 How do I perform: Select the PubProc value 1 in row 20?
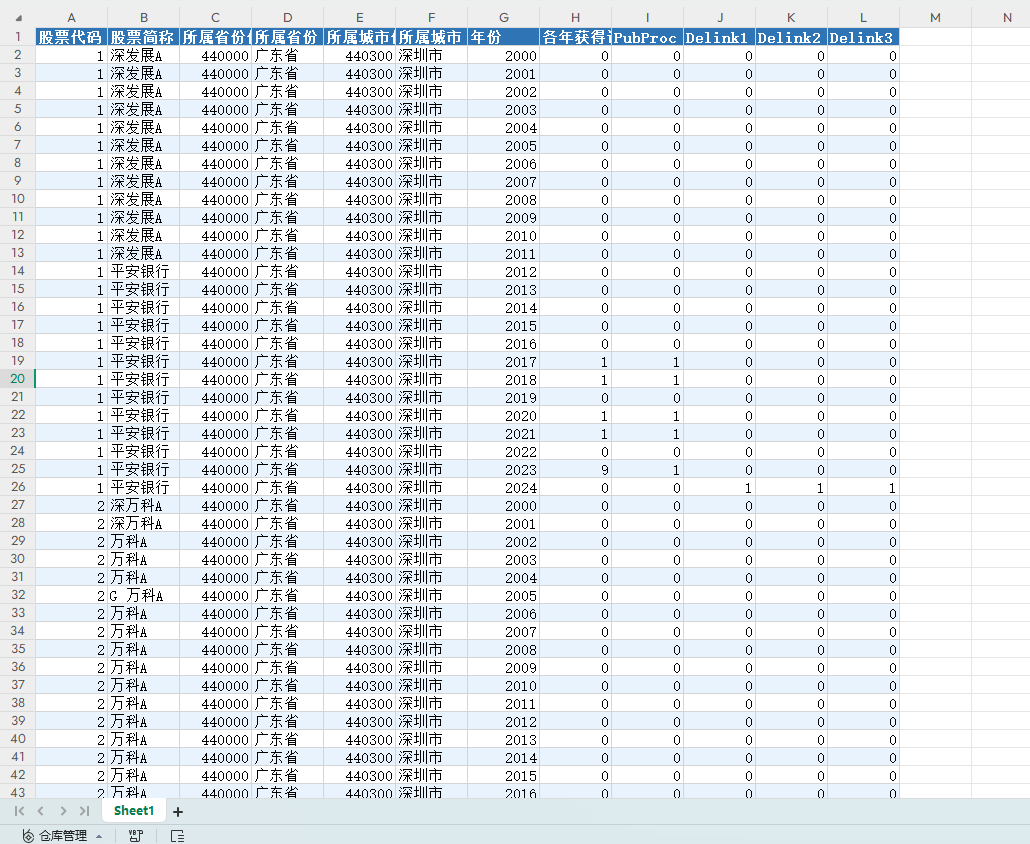coord(647,379)
